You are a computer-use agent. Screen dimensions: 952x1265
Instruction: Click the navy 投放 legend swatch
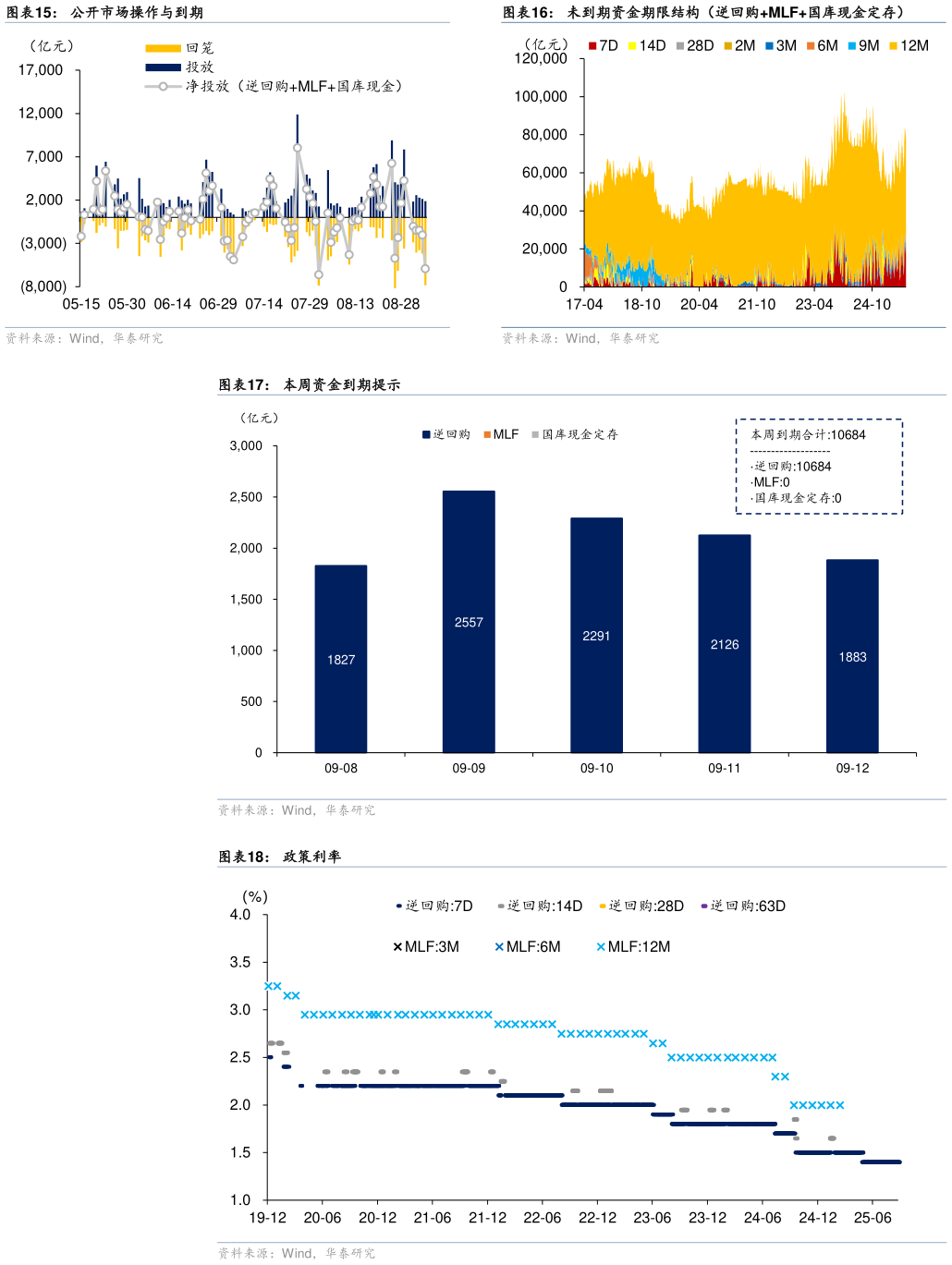tap(163, 67)
